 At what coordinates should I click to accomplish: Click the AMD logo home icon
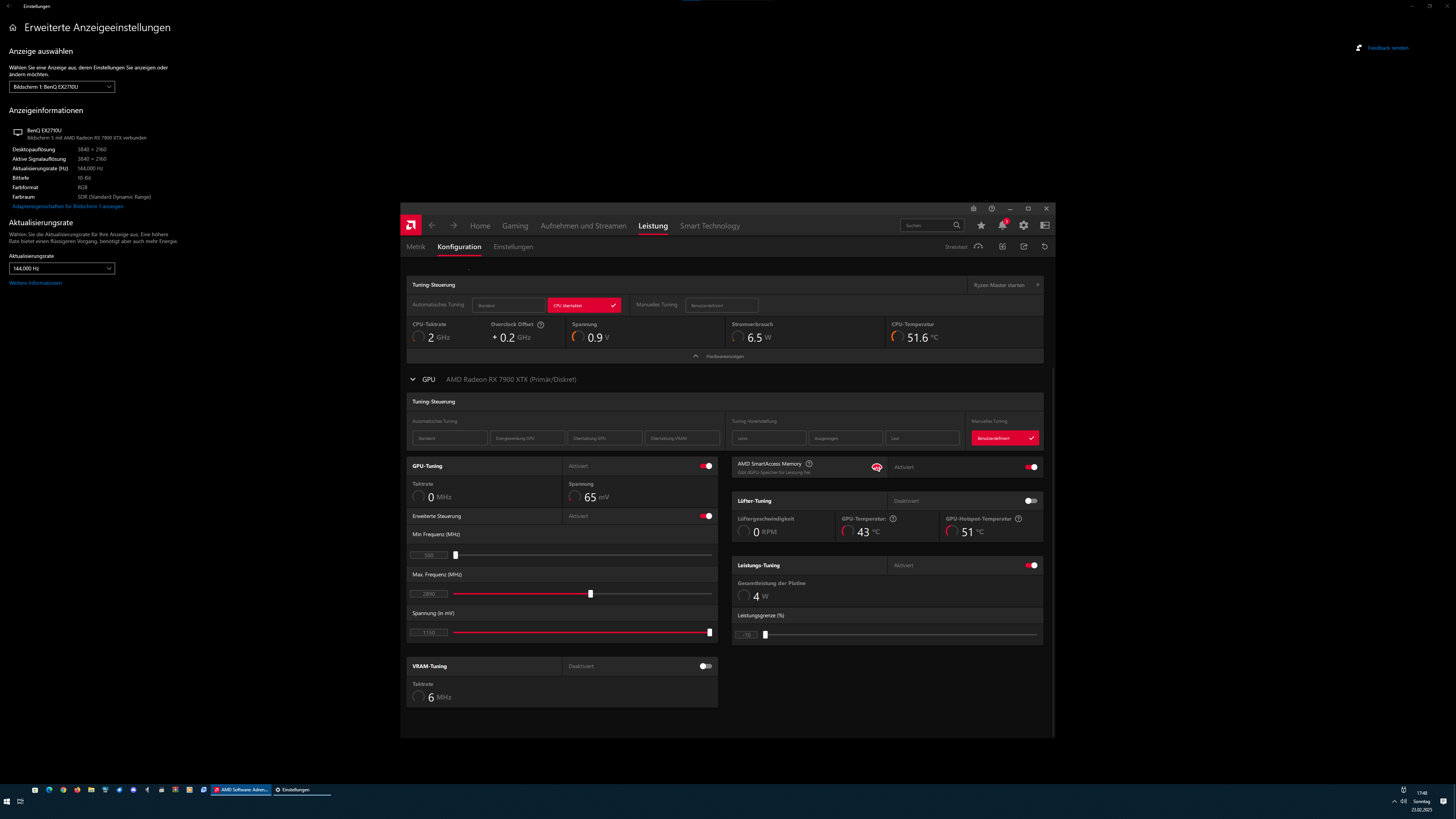(411, 226)
